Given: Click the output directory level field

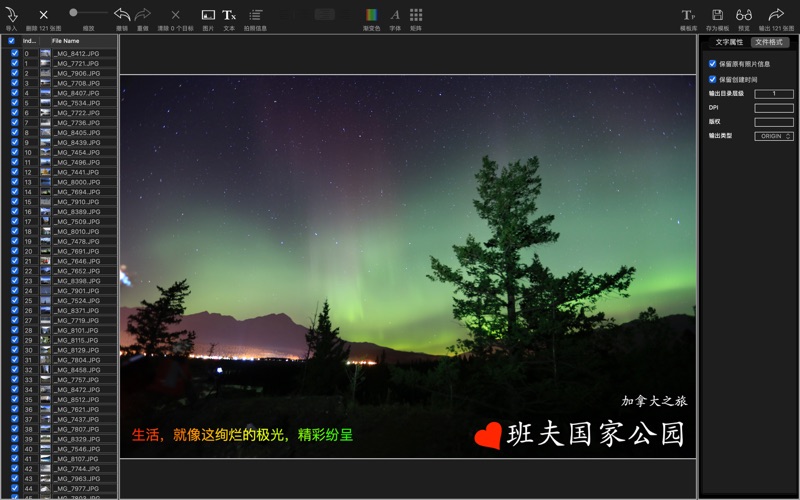Looking at the screenshot, I should point(774,94).
